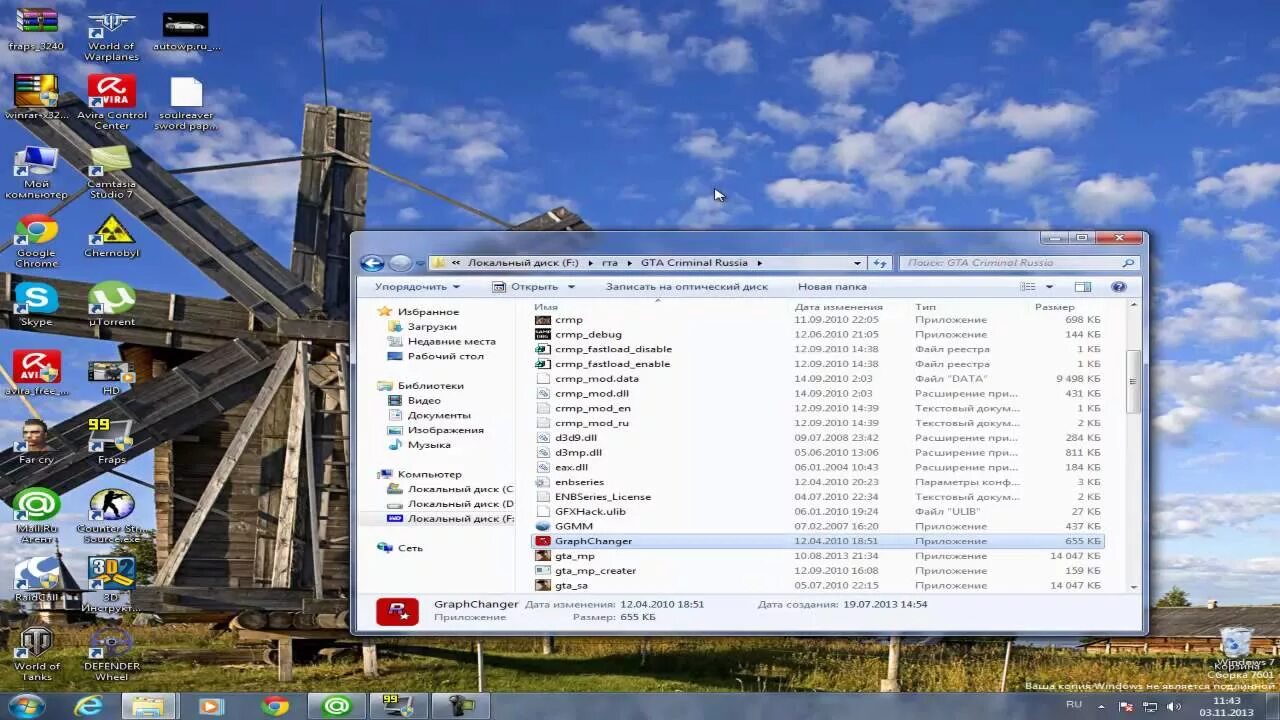Click the Explorer Back navigation arrow
The height and width of the screenshot is (720, 1280).
(372, 263)
